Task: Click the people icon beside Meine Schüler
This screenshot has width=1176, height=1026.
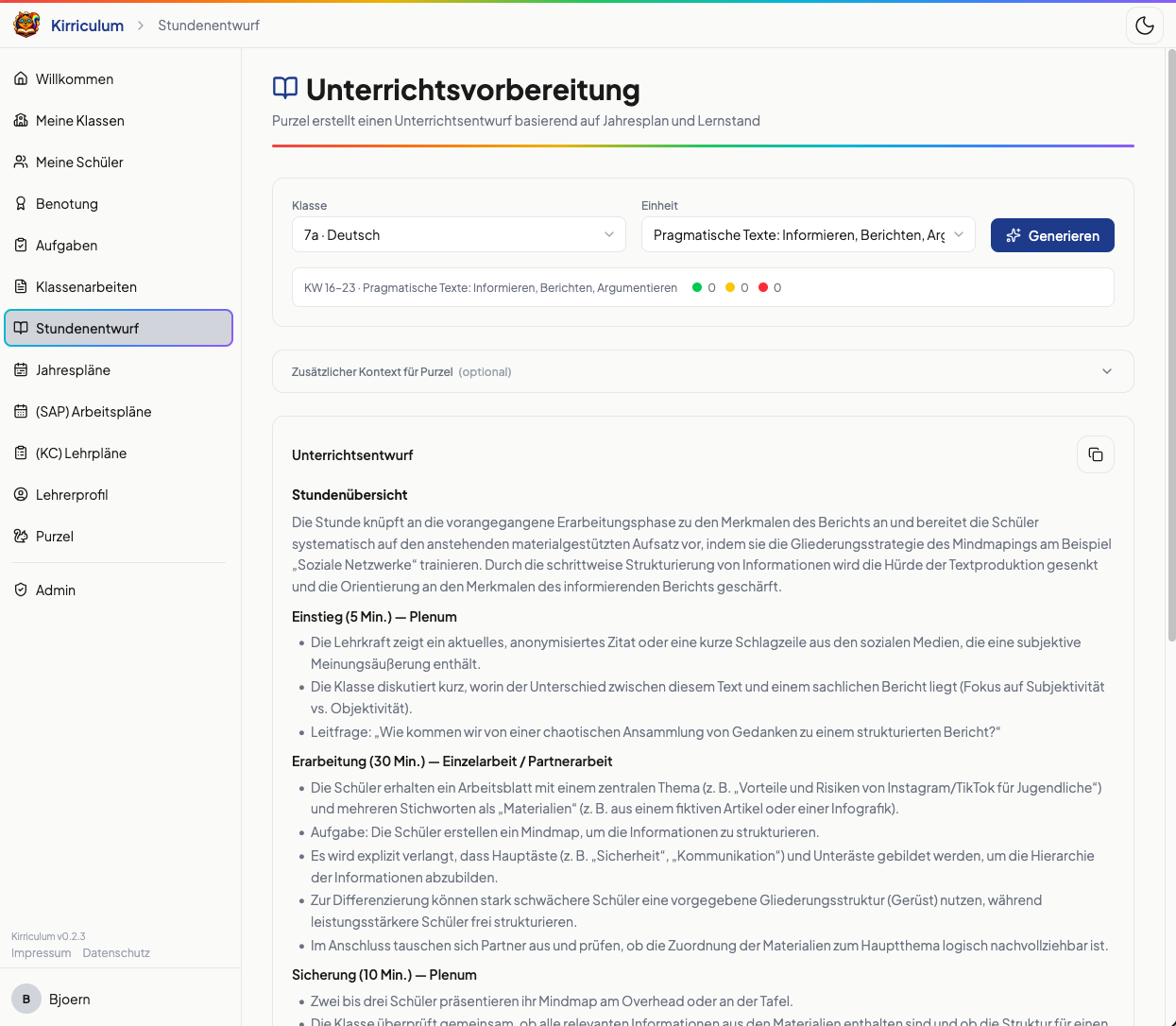Action: pos(21,162)
